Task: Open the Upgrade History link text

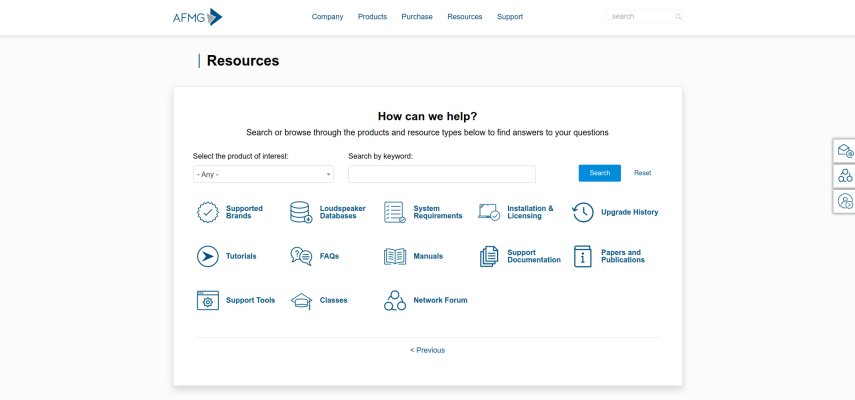Action: (629, 212)
